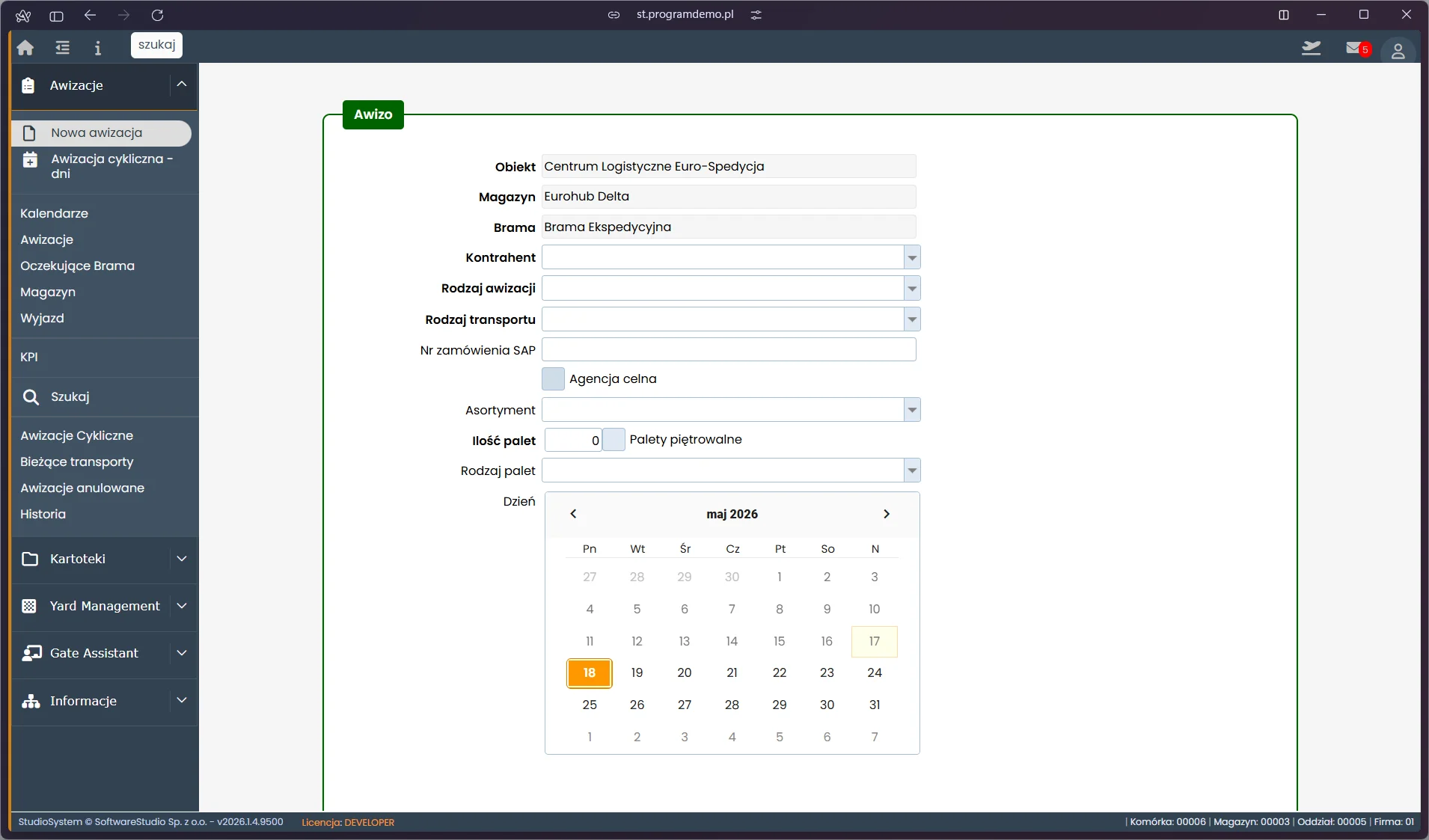Tick the Palety piętrowalne checkbox
The height and width of the screenshot is (840, 1429).
click(x=613, y=440)
